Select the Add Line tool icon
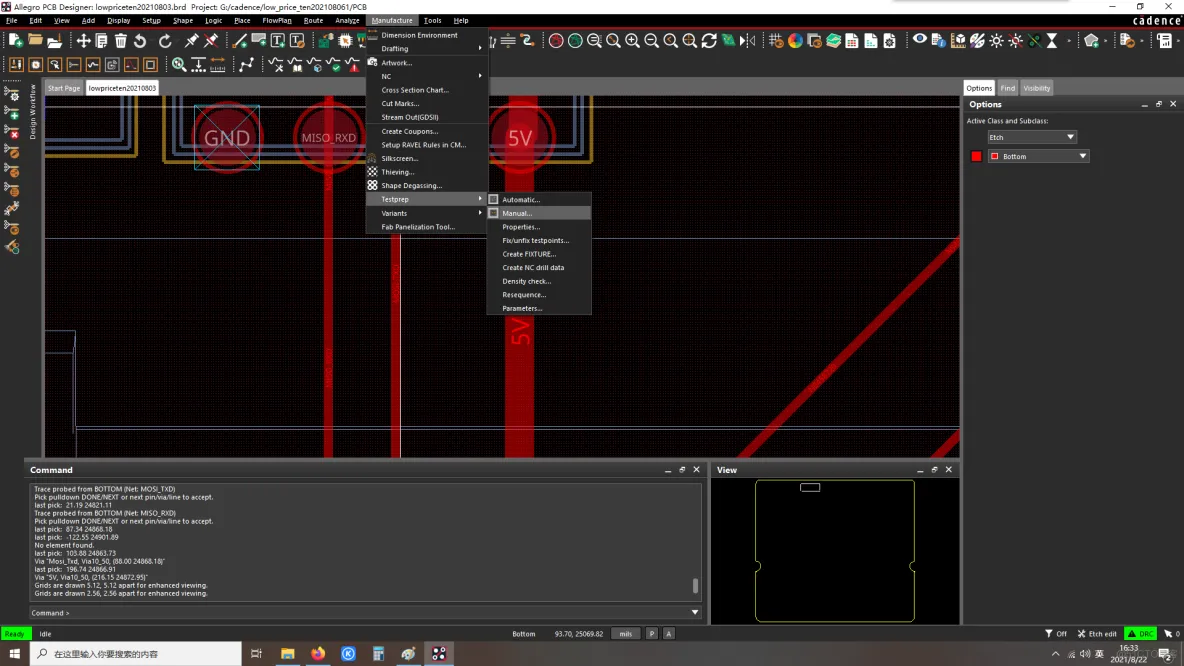 pos(239,41)
